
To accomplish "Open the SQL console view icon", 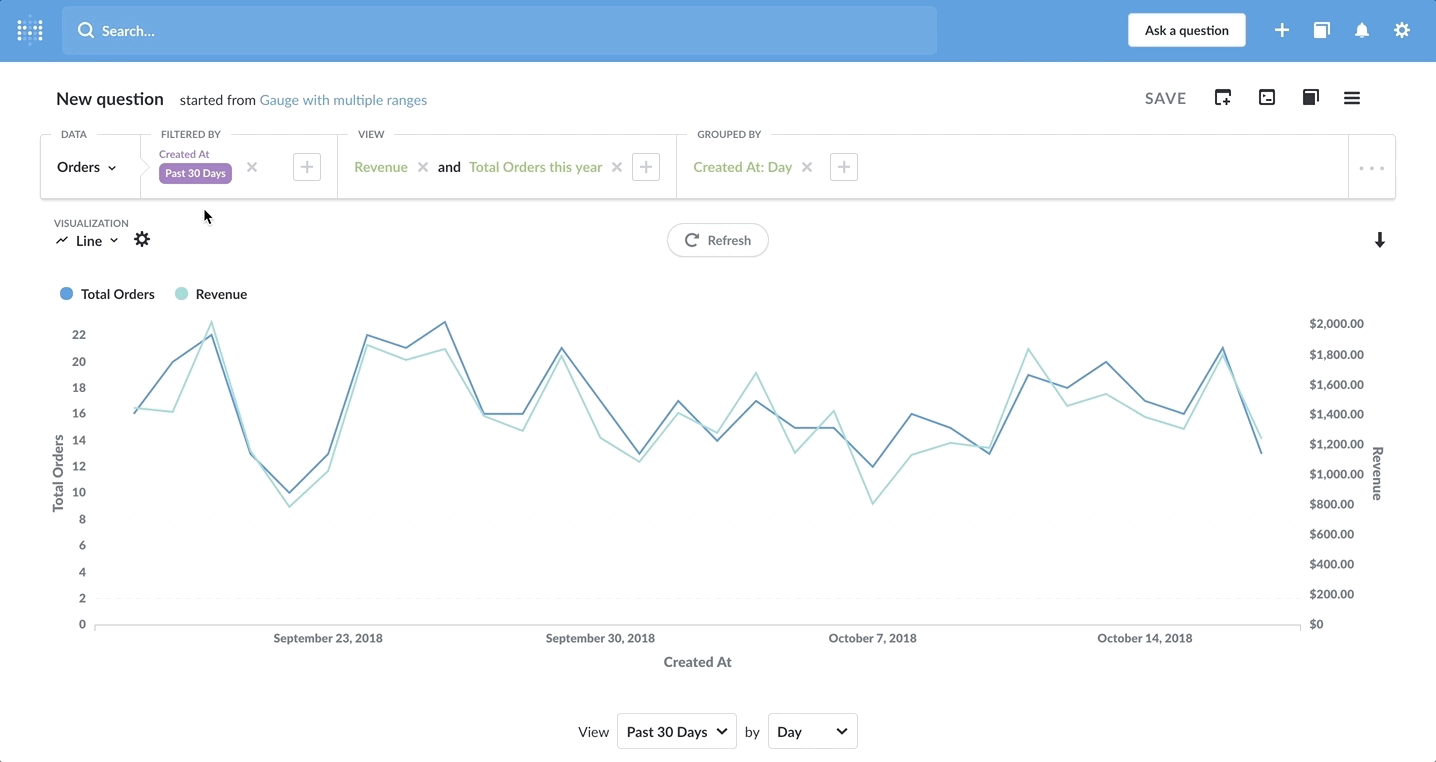I will click(1267, 98).
